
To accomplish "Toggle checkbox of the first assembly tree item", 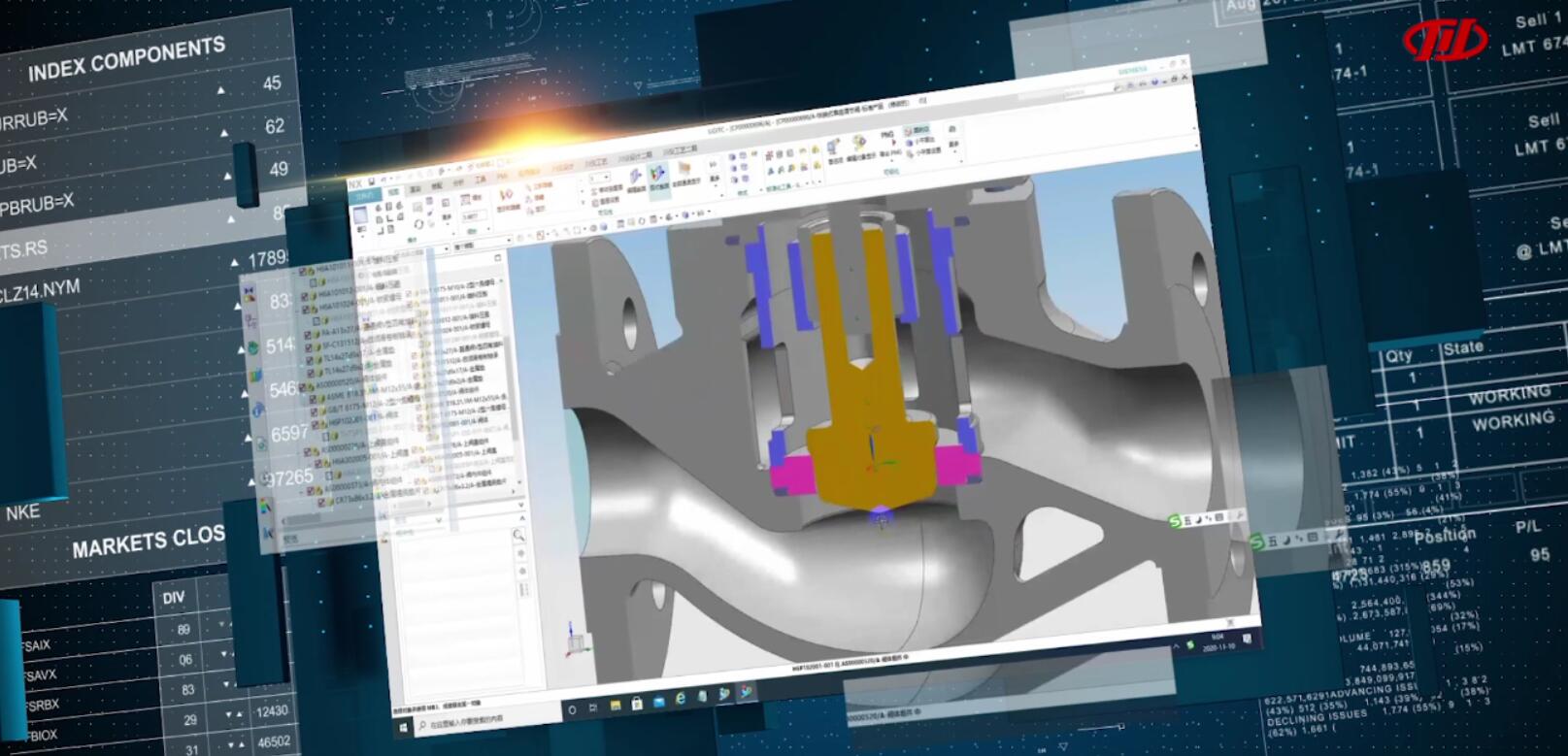I will pyautogui.click(x=304, y=272).
